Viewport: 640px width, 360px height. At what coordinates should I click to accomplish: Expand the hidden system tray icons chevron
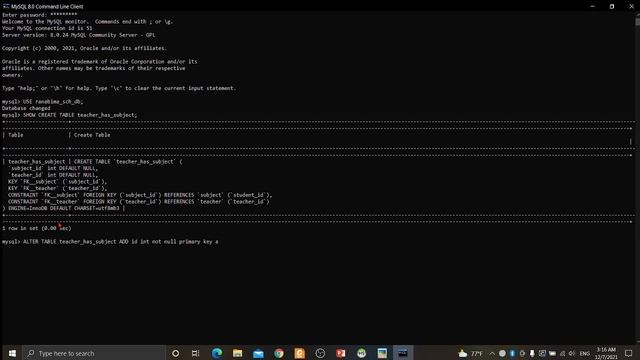pyautogui.click(x=492, y=353)
